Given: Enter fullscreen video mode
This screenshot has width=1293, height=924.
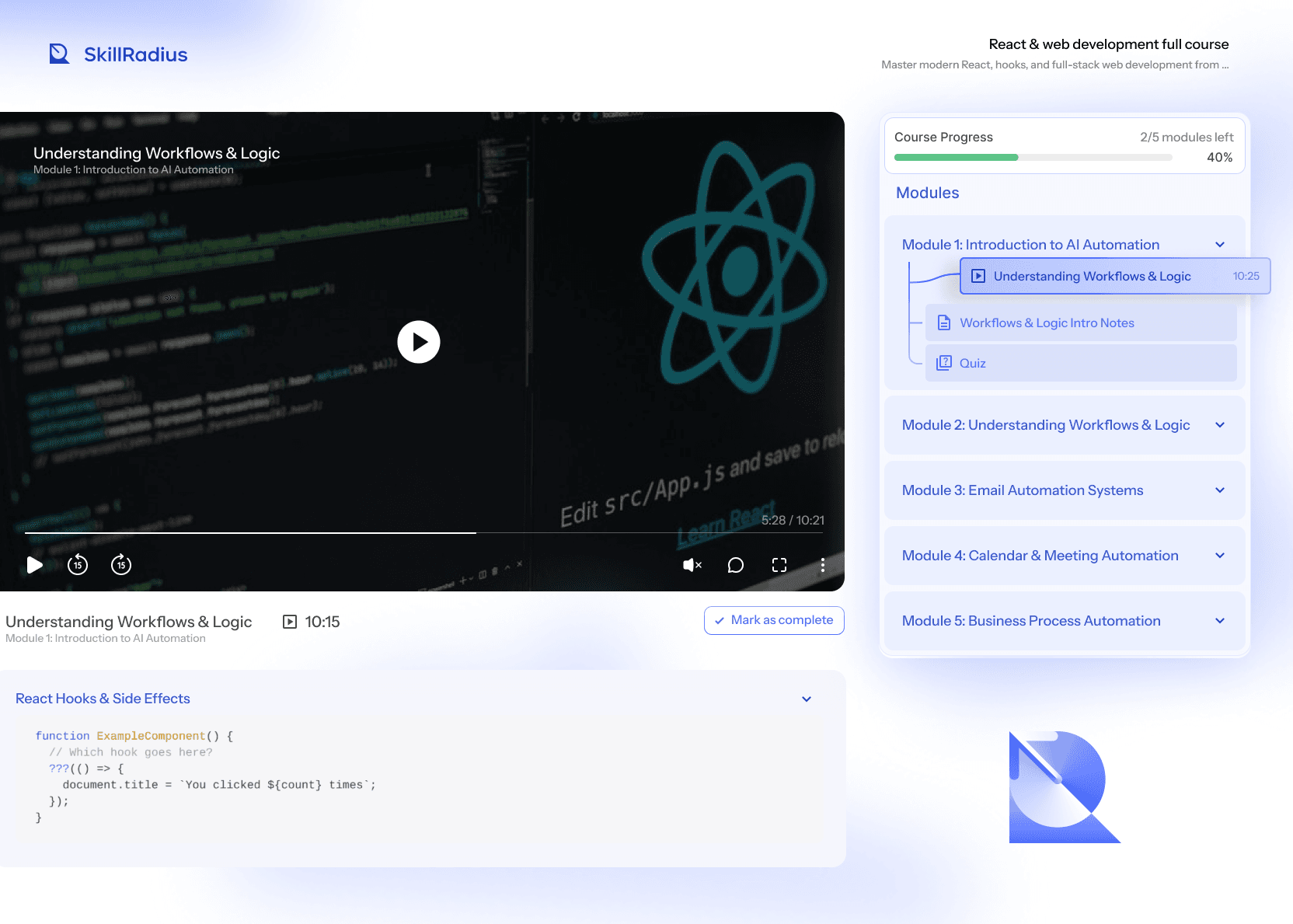Looking at the screenshot, I should (779, 565).
